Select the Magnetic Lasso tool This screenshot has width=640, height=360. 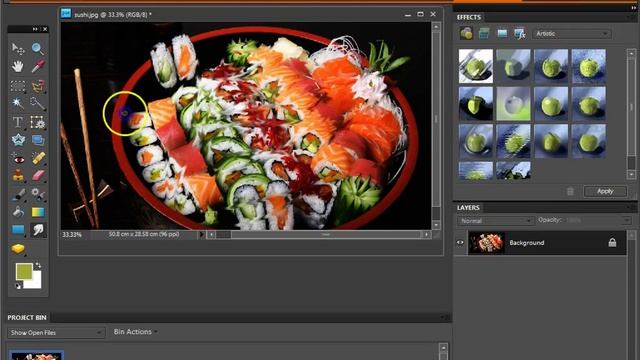[x=38, y=86]
